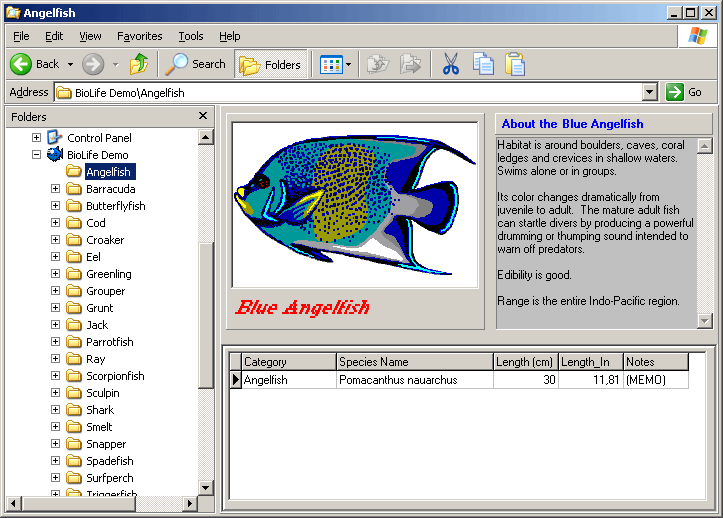Screen dimensions: 723x518
Task: Open the Address bar dropdown
Action: click(650, 92)
